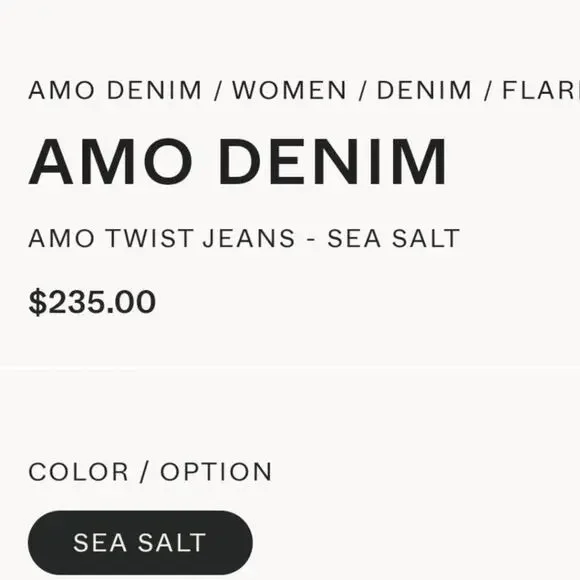Click the word OPTION in options label
This screenshot has width=580, height=580.
click(x=216, y=472)
